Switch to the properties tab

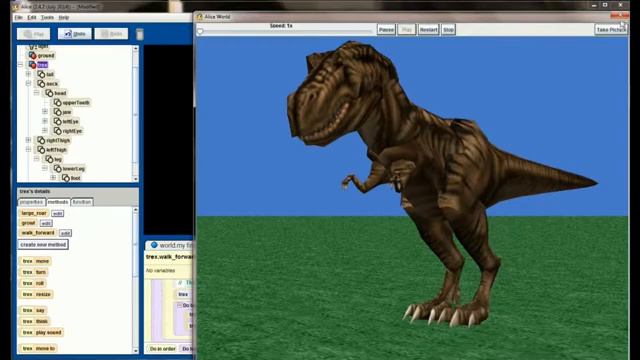point(31,202)
